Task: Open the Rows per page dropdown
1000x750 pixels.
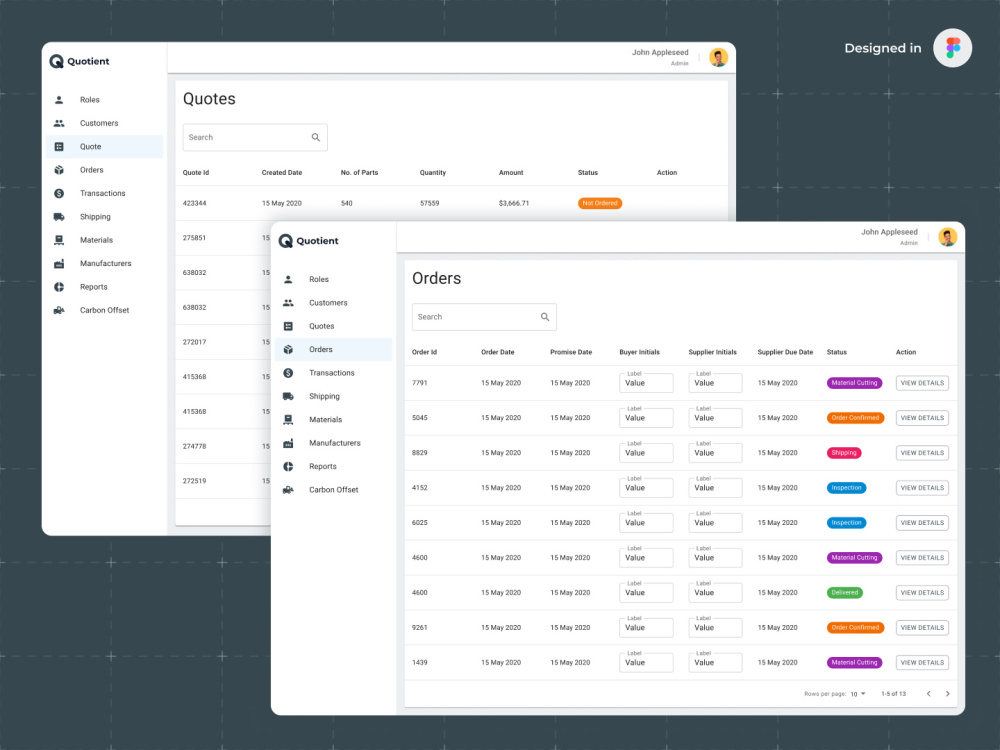Action: (x=858, y=694)
